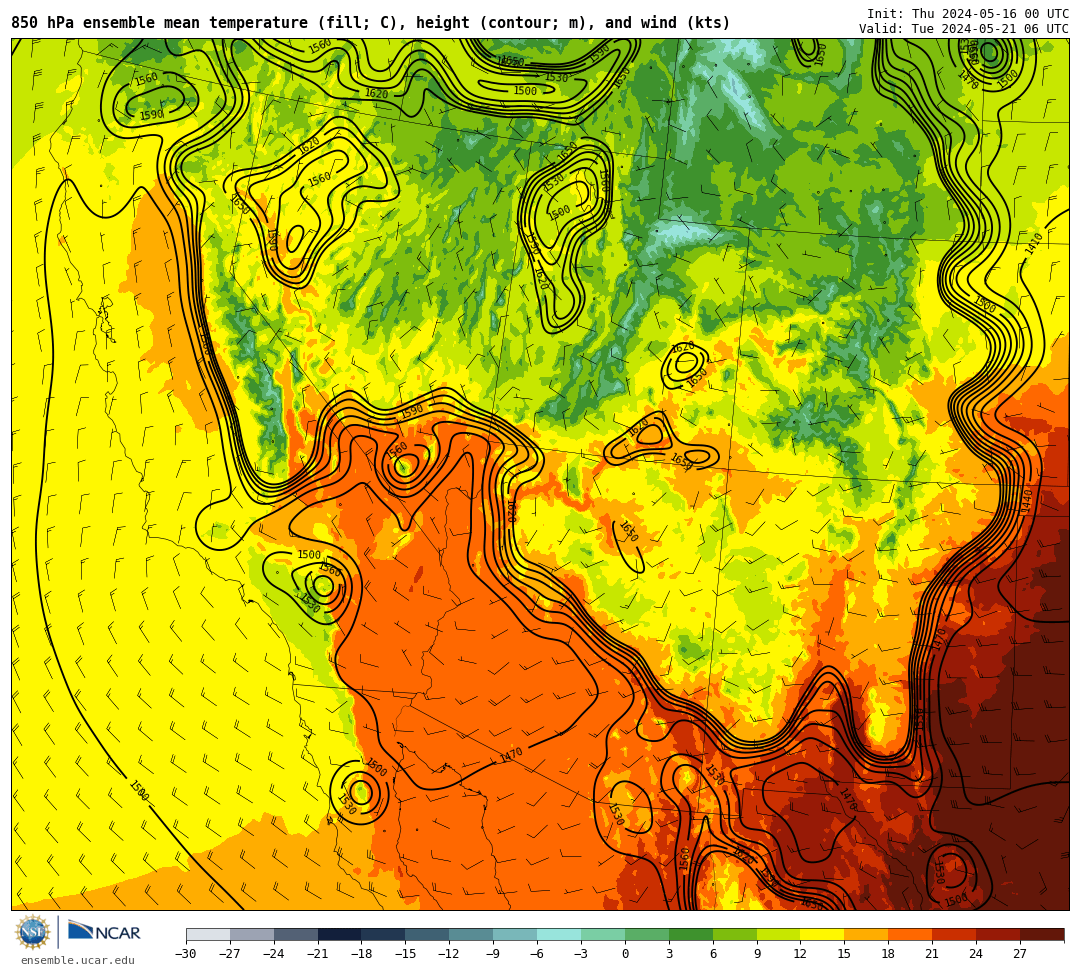Click the −9 colorbar tick label
The image size is (1080, 973).
[x=493, y=954]
